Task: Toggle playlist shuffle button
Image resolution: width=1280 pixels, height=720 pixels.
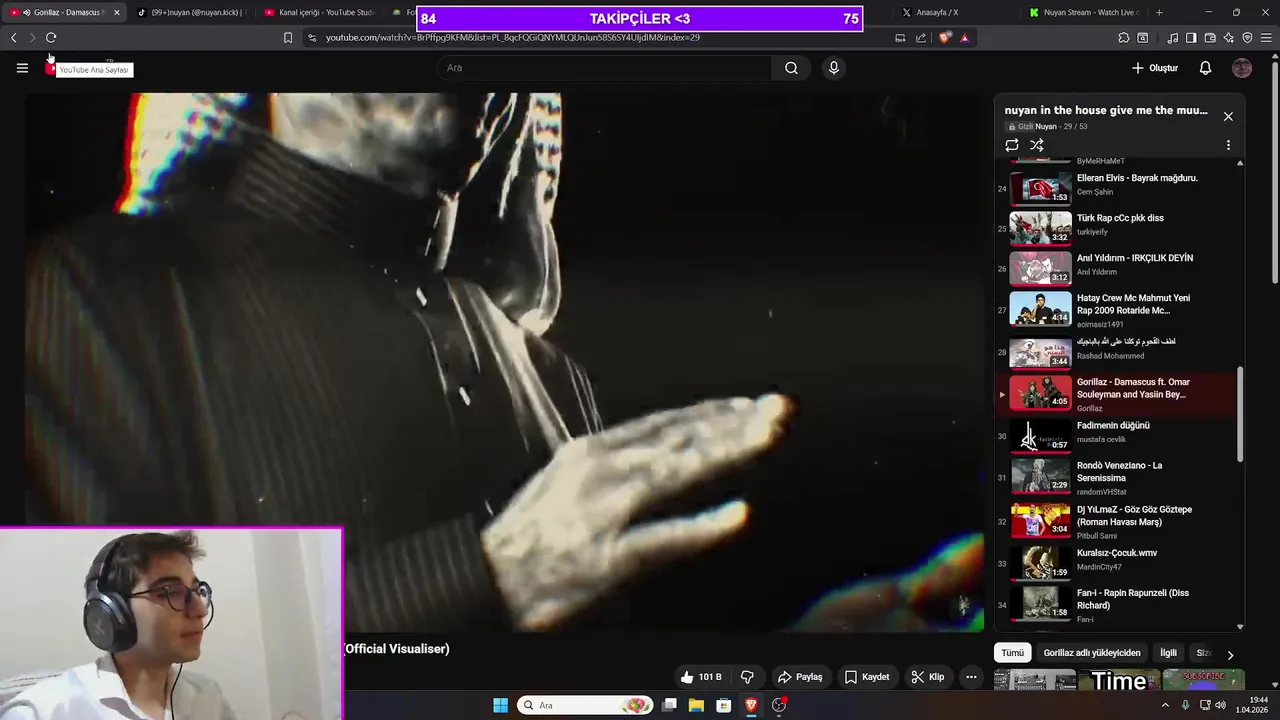Action: click(1037, 145)
